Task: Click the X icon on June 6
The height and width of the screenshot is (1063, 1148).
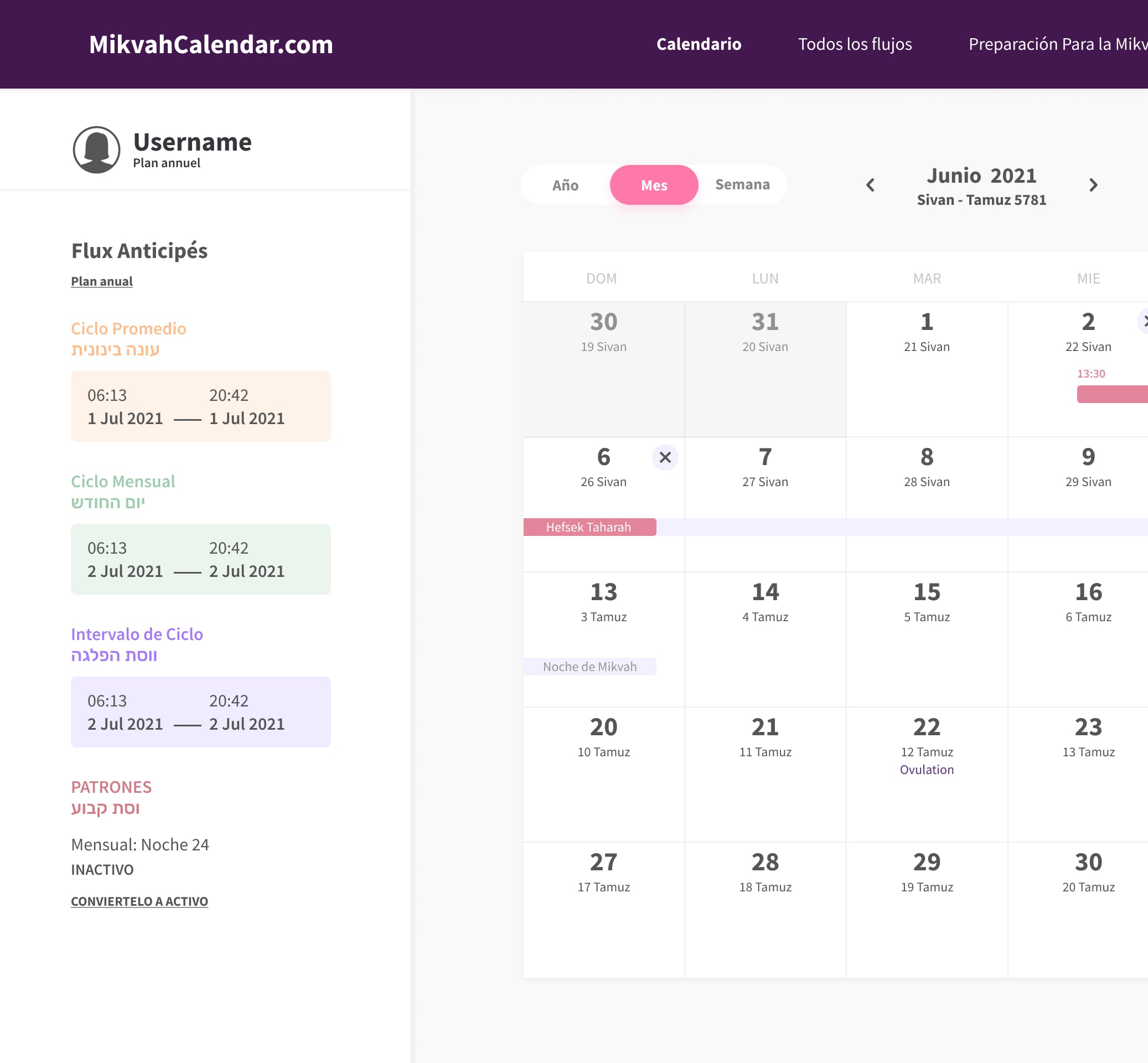Action: 665,457
